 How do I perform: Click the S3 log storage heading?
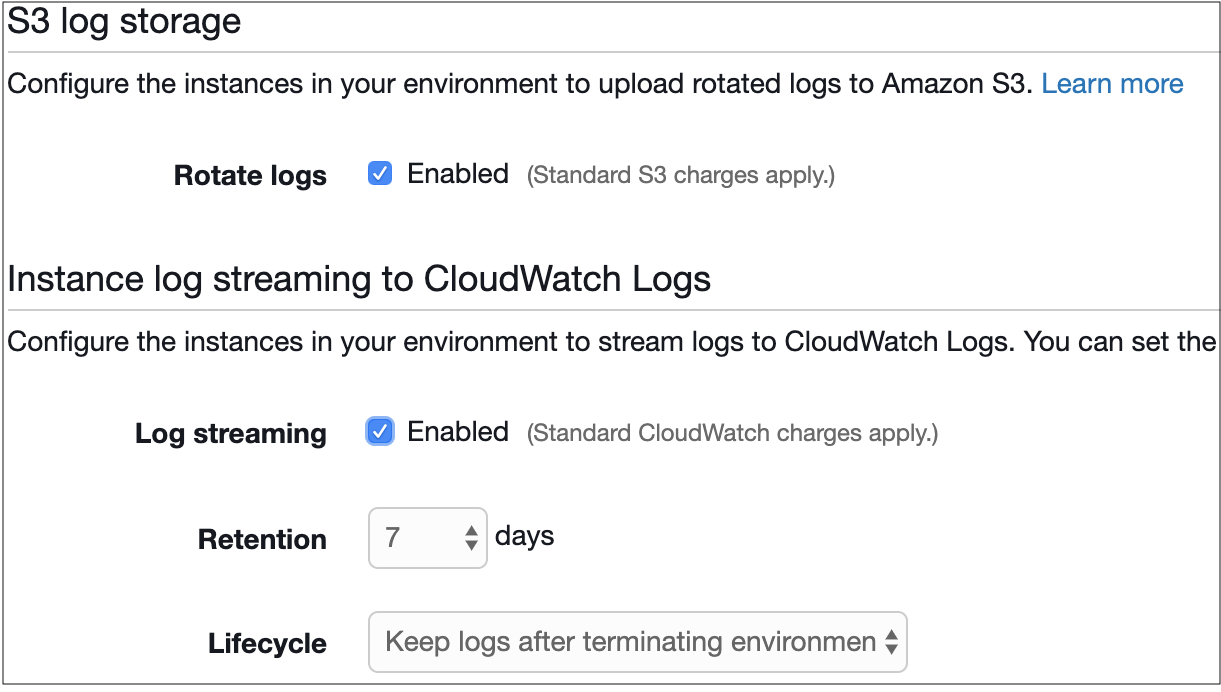pyautogui.click(x=124, y=22)
